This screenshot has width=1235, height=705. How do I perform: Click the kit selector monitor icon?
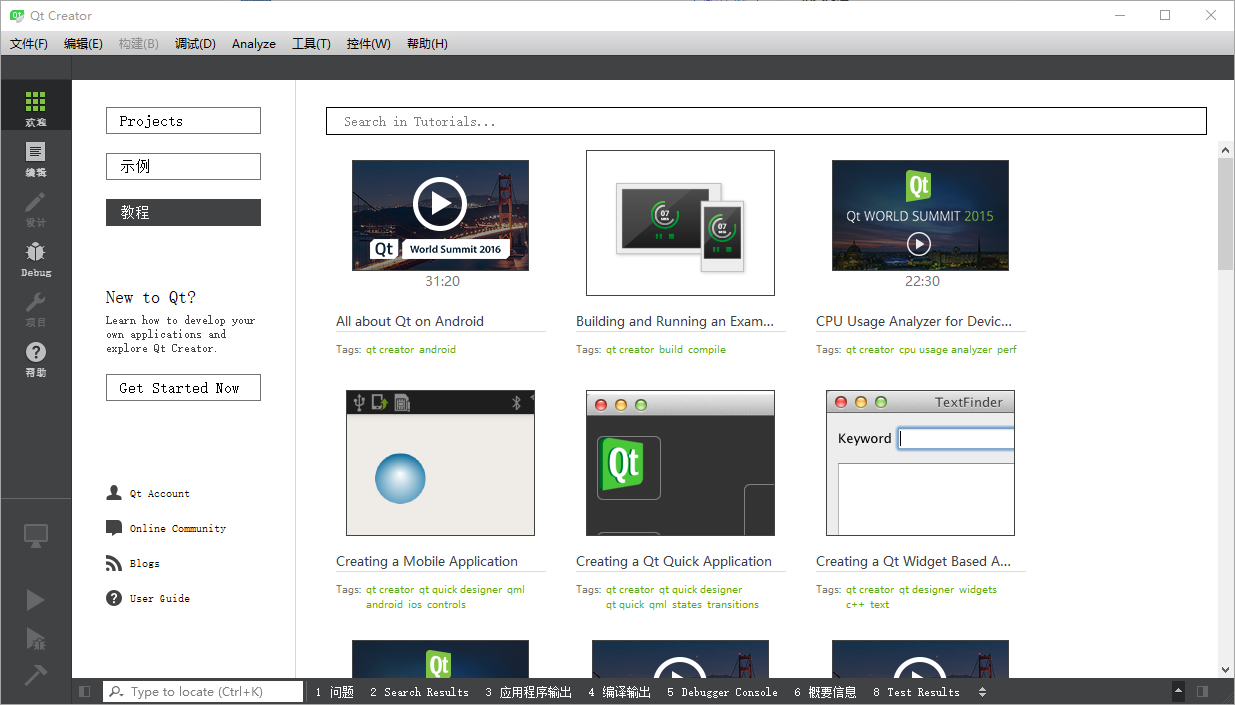point(36,536)
